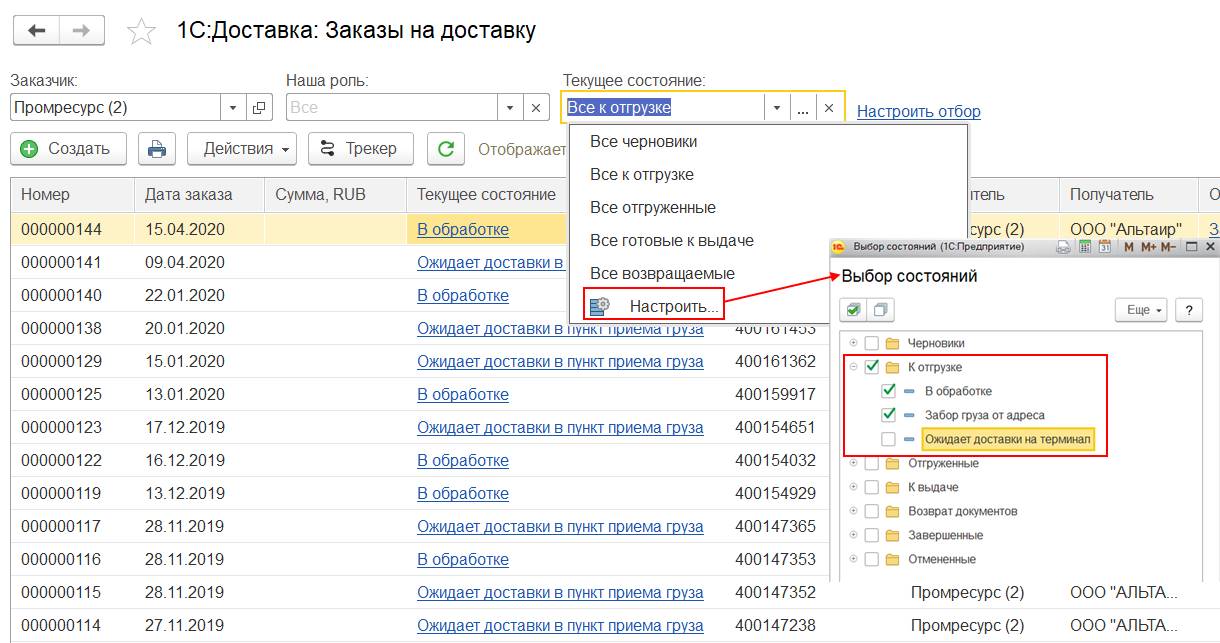The width and height of the screenshot is (1220, 643).
Task: Click the Черновики folder icon
Action: tap(893, 343)
